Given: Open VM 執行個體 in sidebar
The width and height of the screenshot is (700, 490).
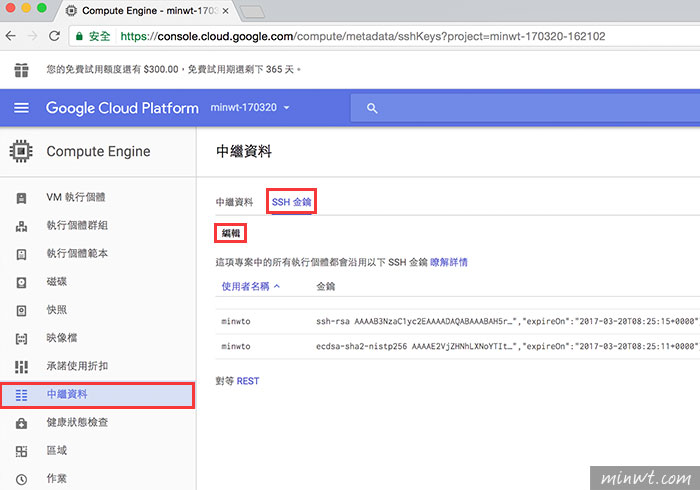Looking at the screenshot, I should tap(76, 197).
